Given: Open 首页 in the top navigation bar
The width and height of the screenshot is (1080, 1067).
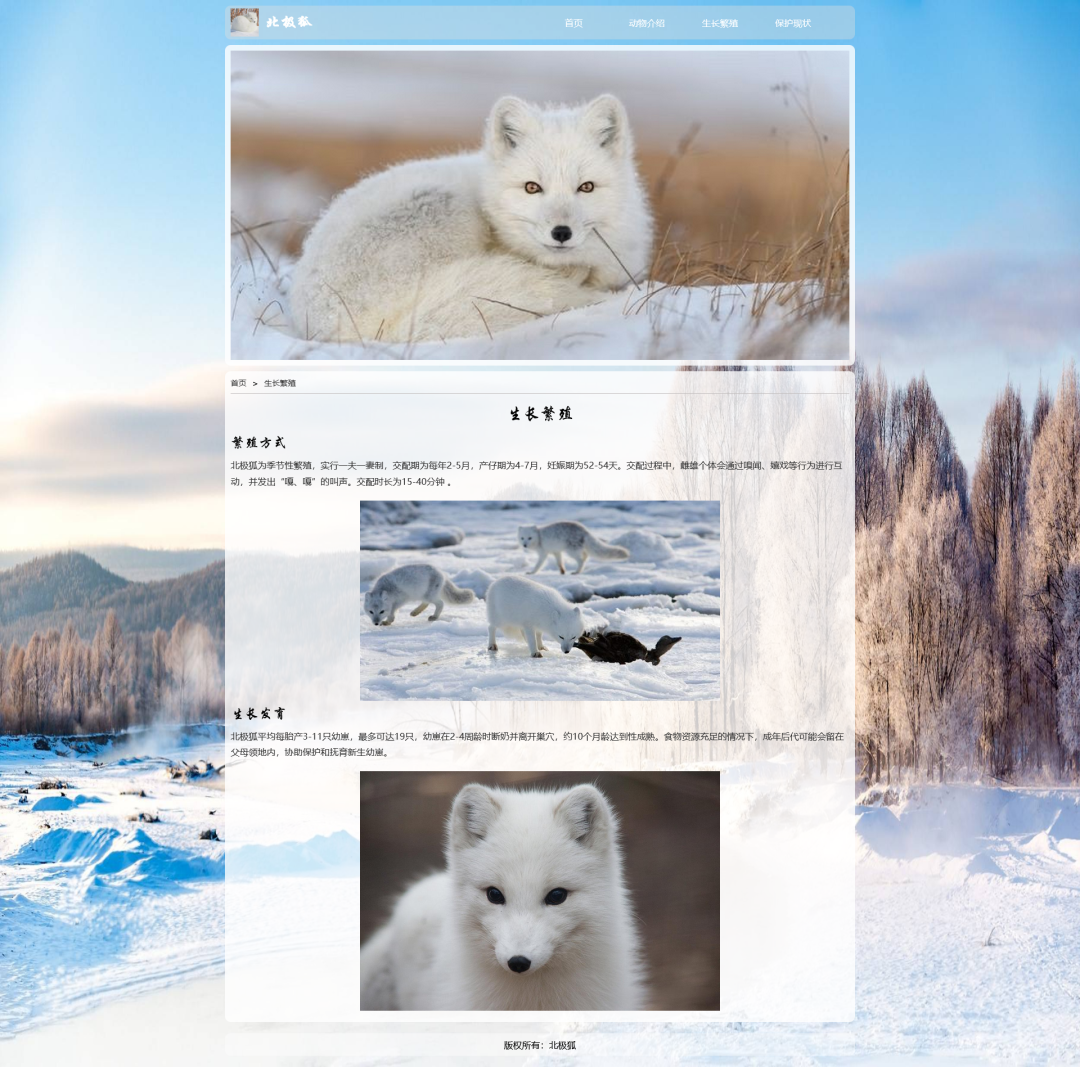Looking at the screenshot, I should click(x=573, y=23).
